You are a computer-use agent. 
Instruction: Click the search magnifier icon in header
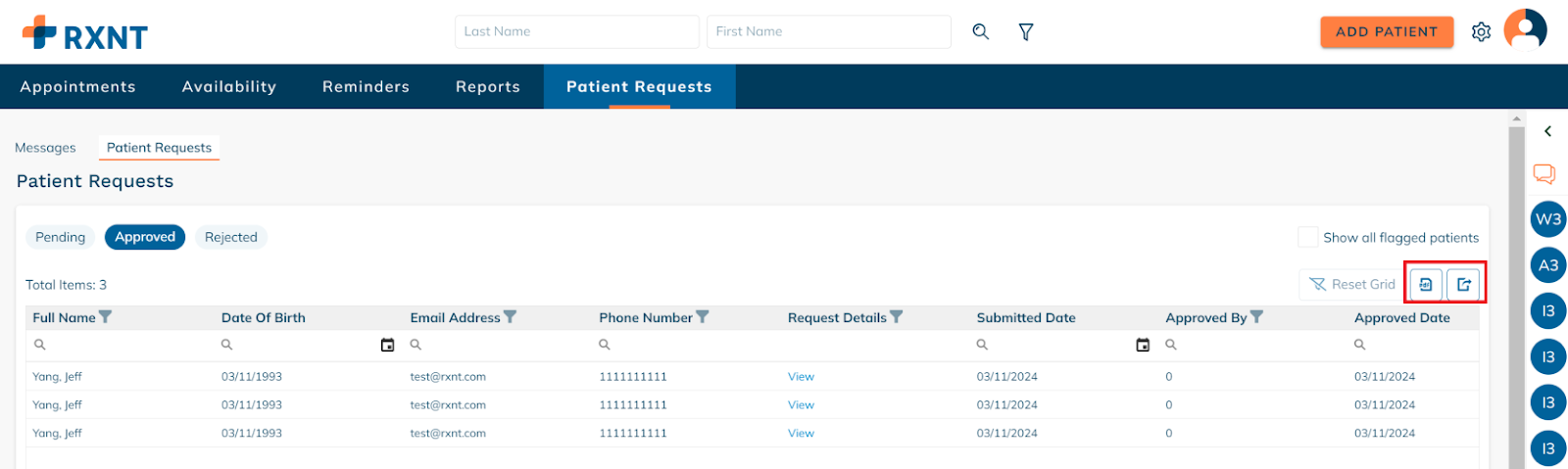(980, 31)
